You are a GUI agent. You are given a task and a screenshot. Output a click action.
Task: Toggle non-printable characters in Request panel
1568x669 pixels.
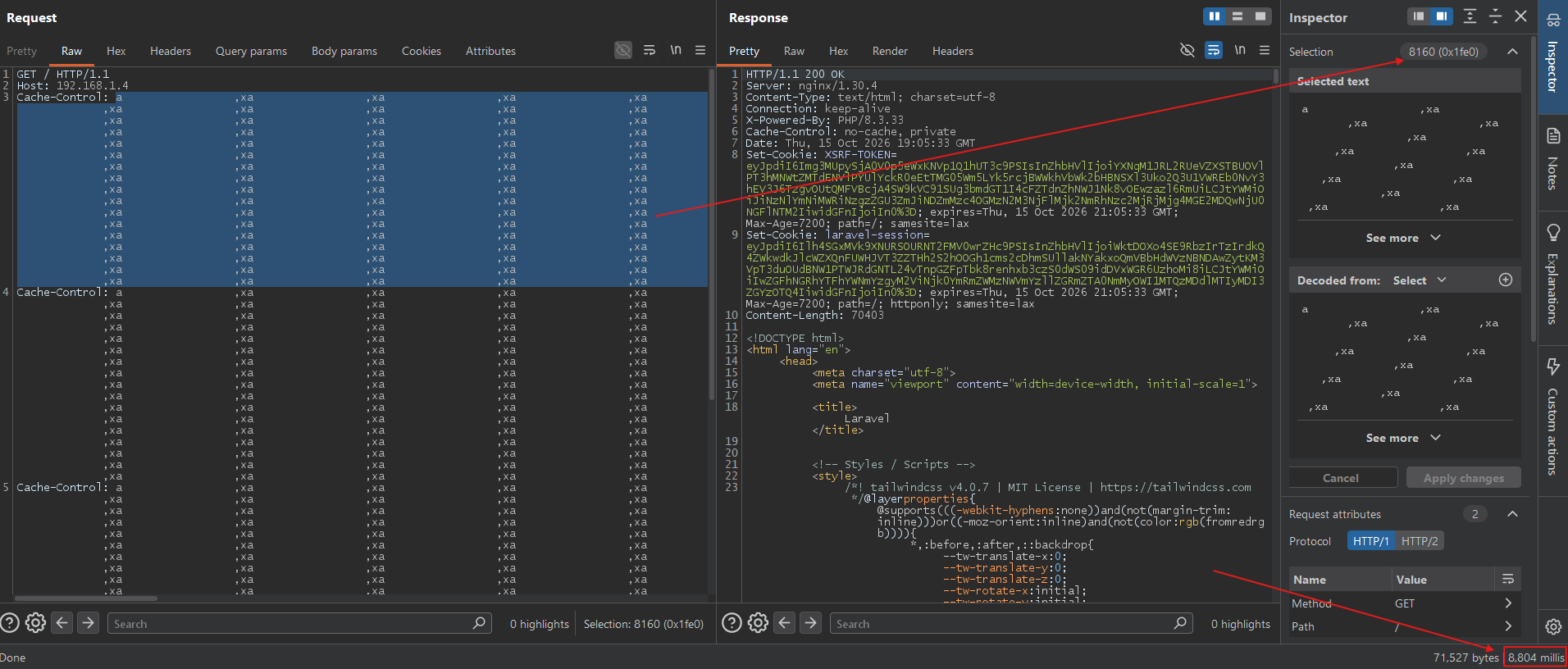[x=623, y=50]
